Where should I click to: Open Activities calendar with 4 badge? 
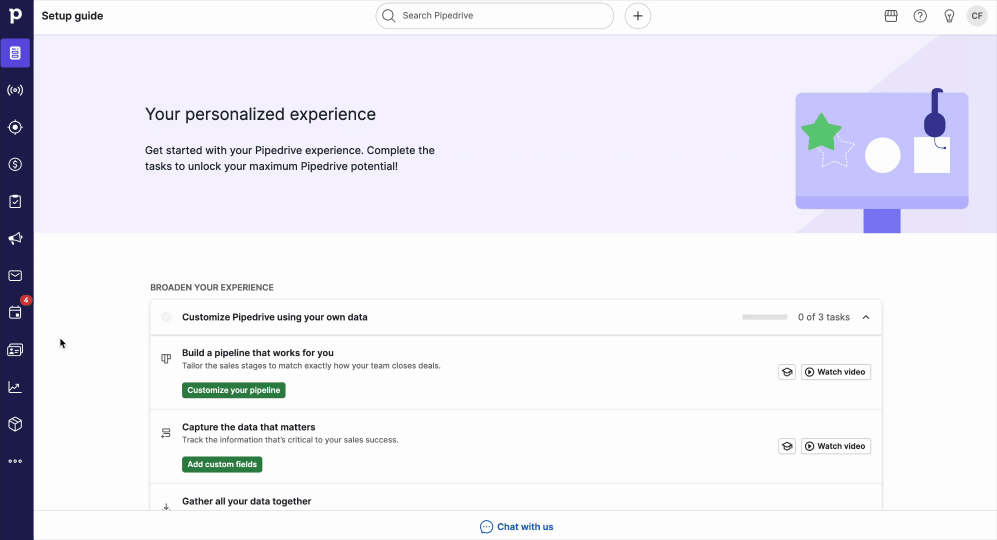15,312
